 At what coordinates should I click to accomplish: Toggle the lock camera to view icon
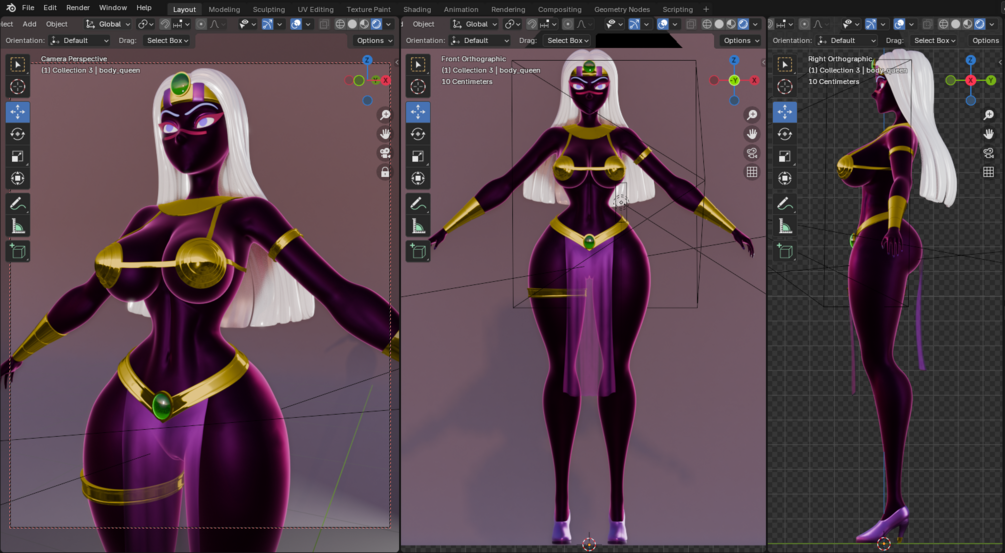[385, 172]
